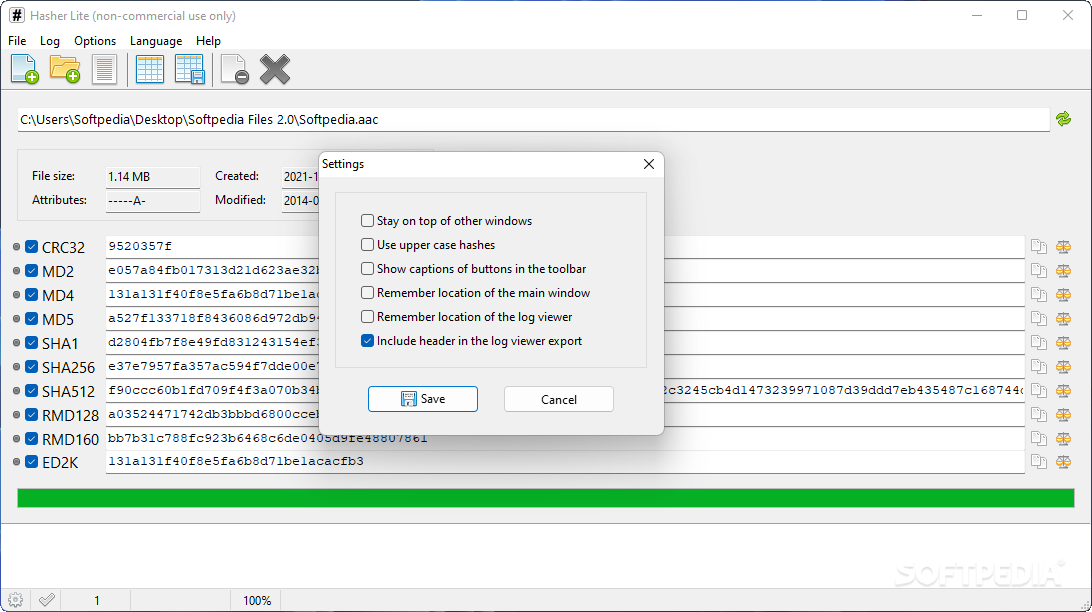
Task: Open the Help menu
Action: tap(208, 41)
